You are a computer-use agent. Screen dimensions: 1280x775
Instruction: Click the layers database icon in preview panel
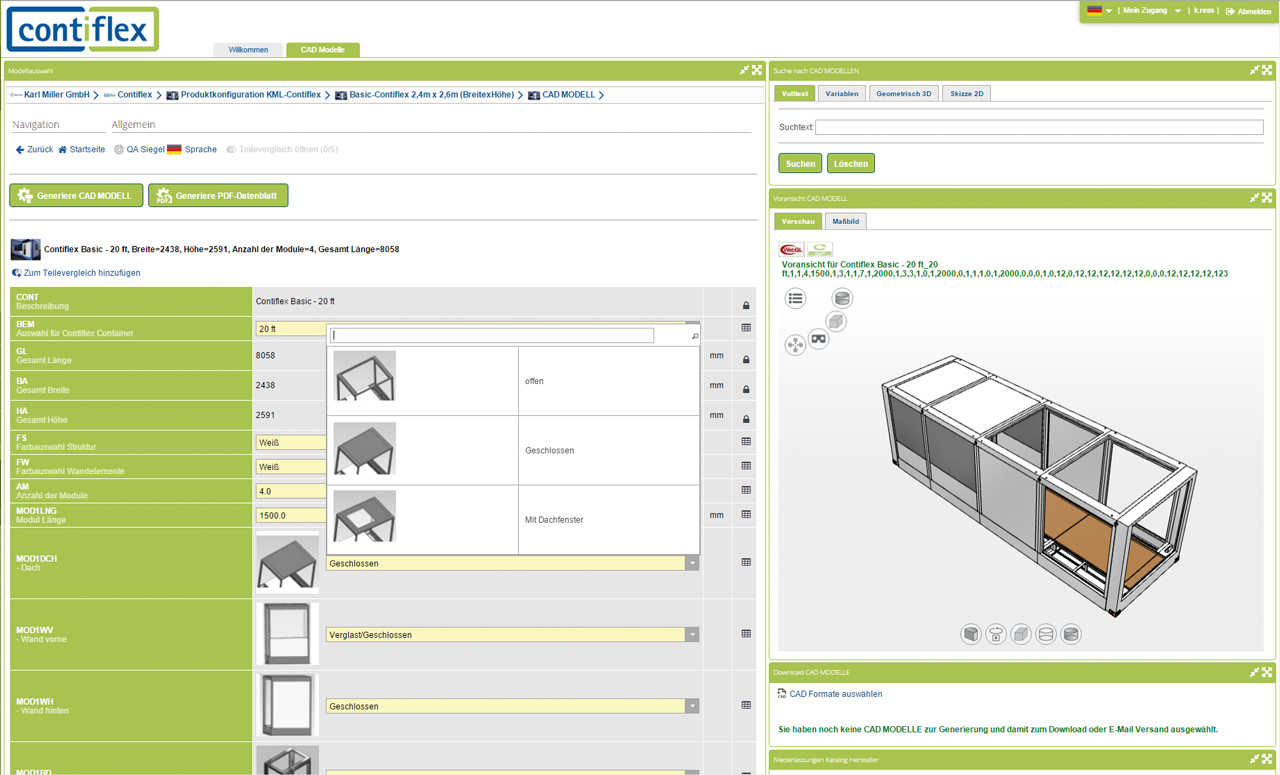[x=842, y=297]
